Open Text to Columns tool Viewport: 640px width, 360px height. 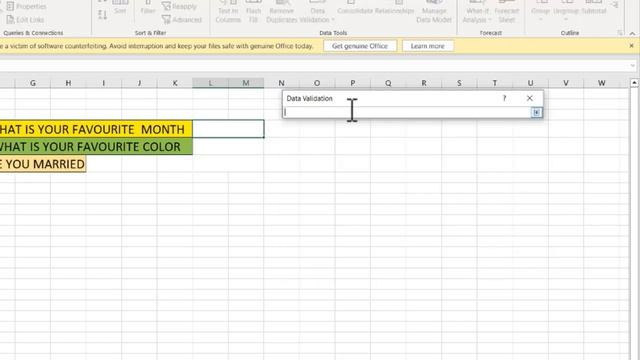click(x=228, y=12)
